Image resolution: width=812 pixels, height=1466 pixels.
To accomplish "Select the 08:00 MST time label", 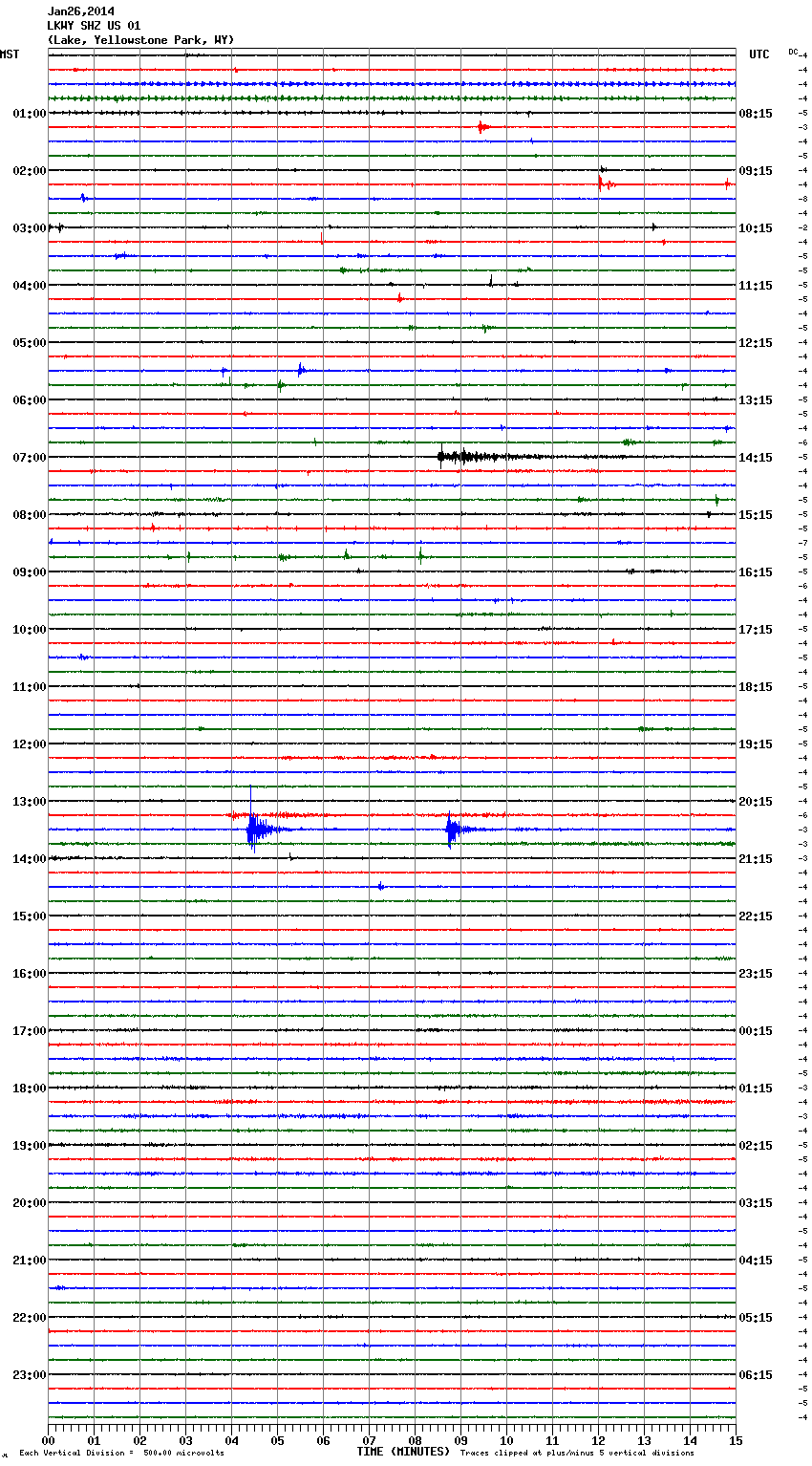I will click(29, 515).
